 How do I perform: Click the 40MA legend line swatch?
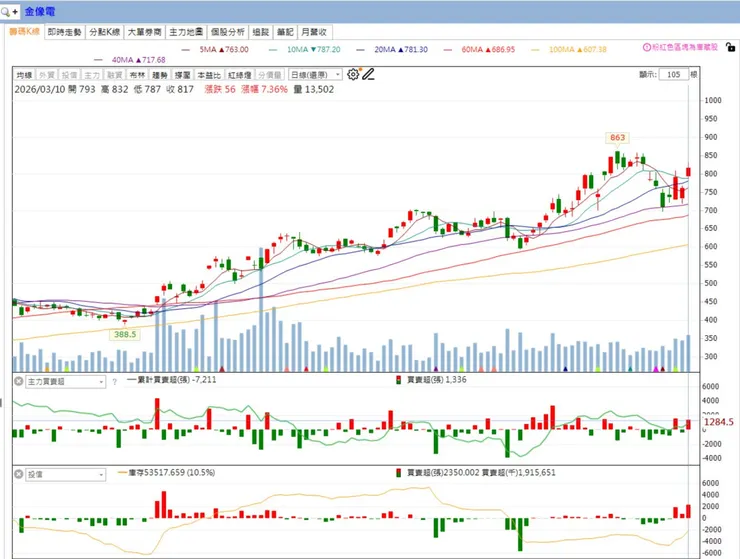(x=98, y=60)
